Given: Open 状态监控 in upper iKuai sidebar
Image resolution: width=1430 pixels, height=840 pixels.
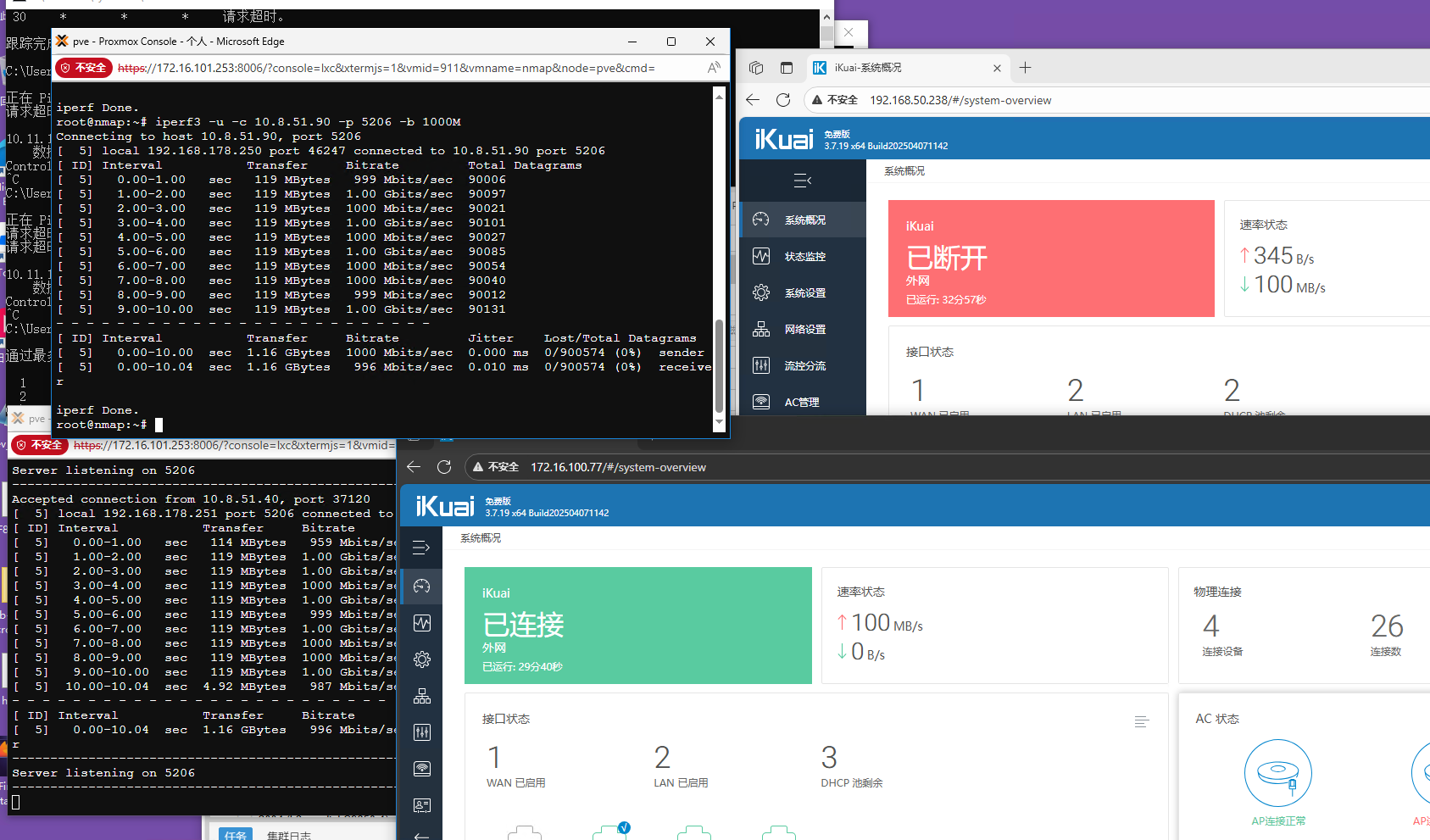Looking at the screenshot, I should [x=803, y=256].
